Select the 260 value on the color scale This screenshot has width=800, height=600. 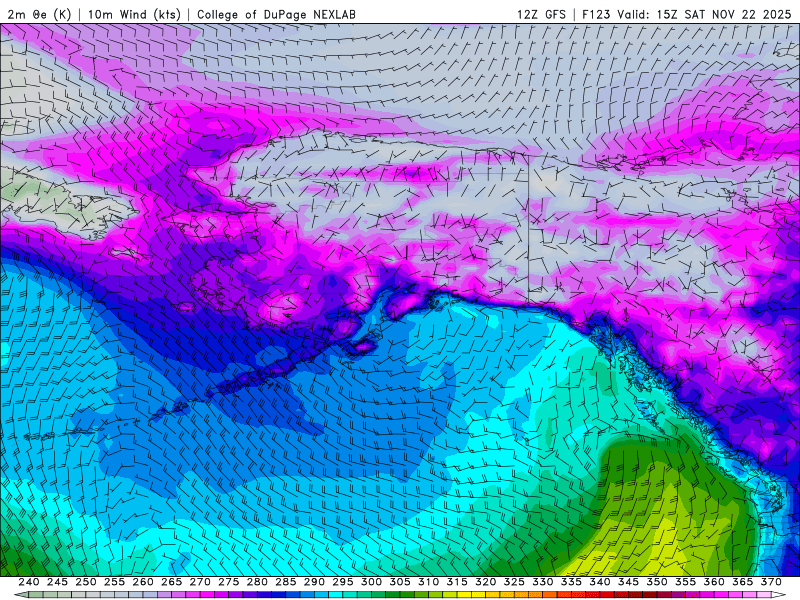143,582
